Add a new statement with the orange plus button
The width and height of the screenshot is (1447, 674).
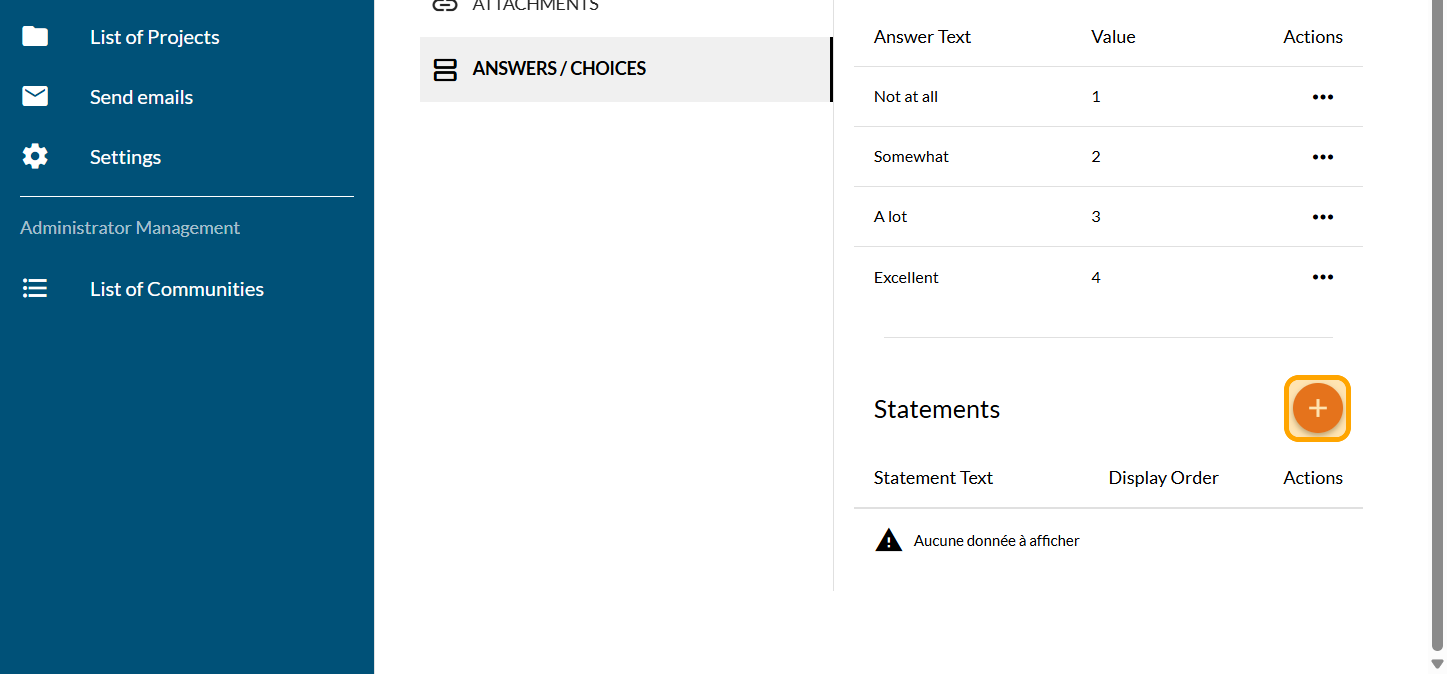click(x=1317, y=408)
